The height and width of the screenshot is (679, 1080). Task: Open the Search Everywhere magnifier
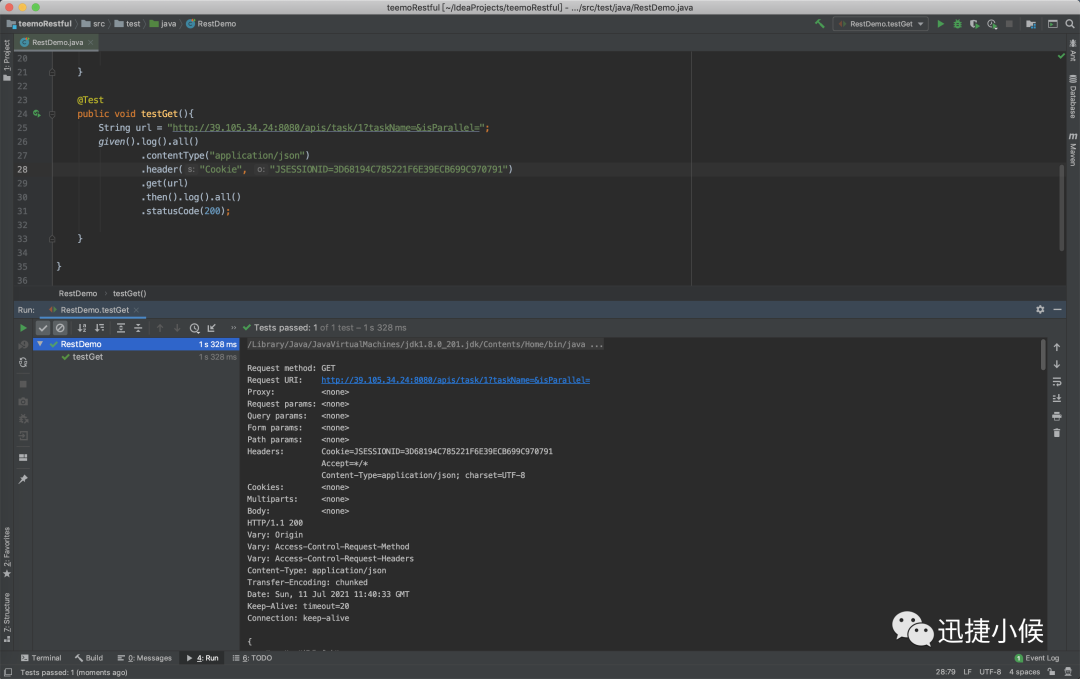(1069, 24)
